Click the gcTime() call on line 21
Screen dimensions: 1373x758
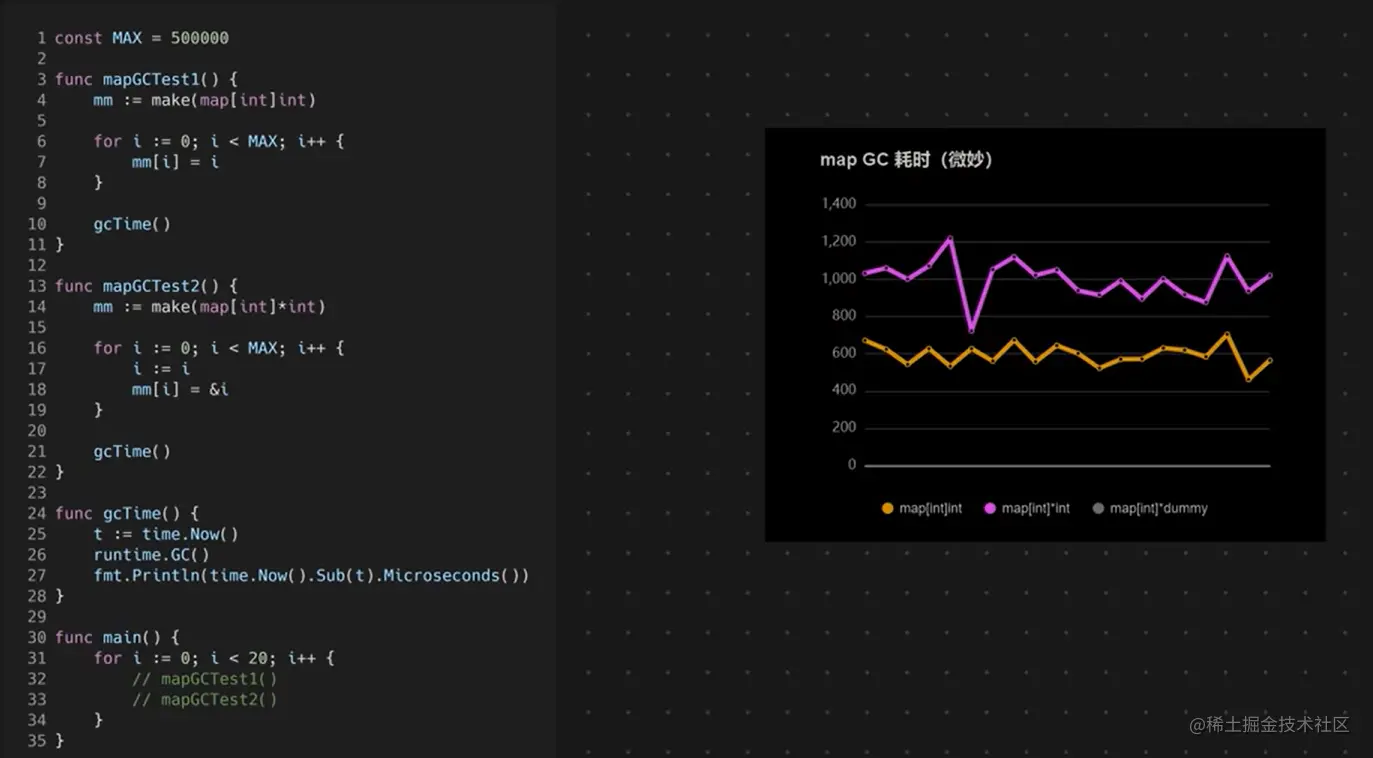(x=132, y=452)
